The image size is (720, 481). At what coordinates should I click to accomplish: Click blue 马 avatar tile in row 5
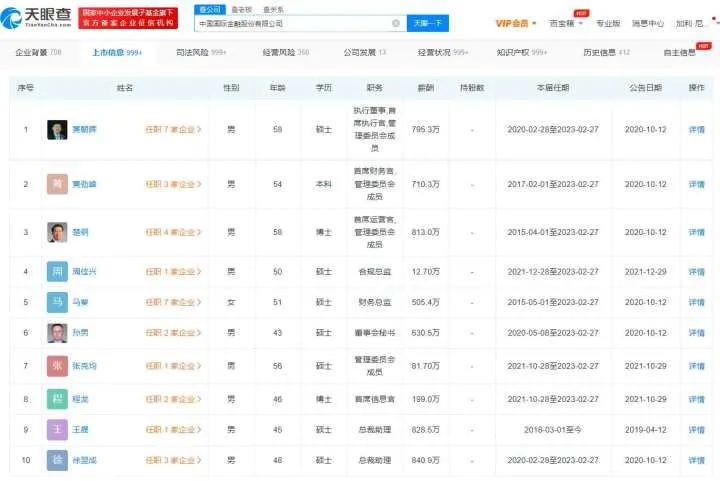(x=57, y=302)
